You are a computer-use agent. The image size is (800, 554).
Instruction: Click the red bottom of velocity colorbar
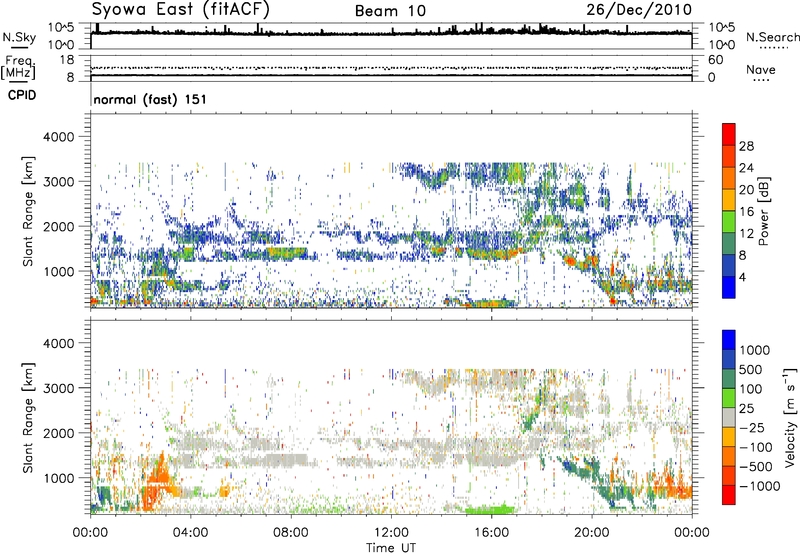(x=729, y=495)
